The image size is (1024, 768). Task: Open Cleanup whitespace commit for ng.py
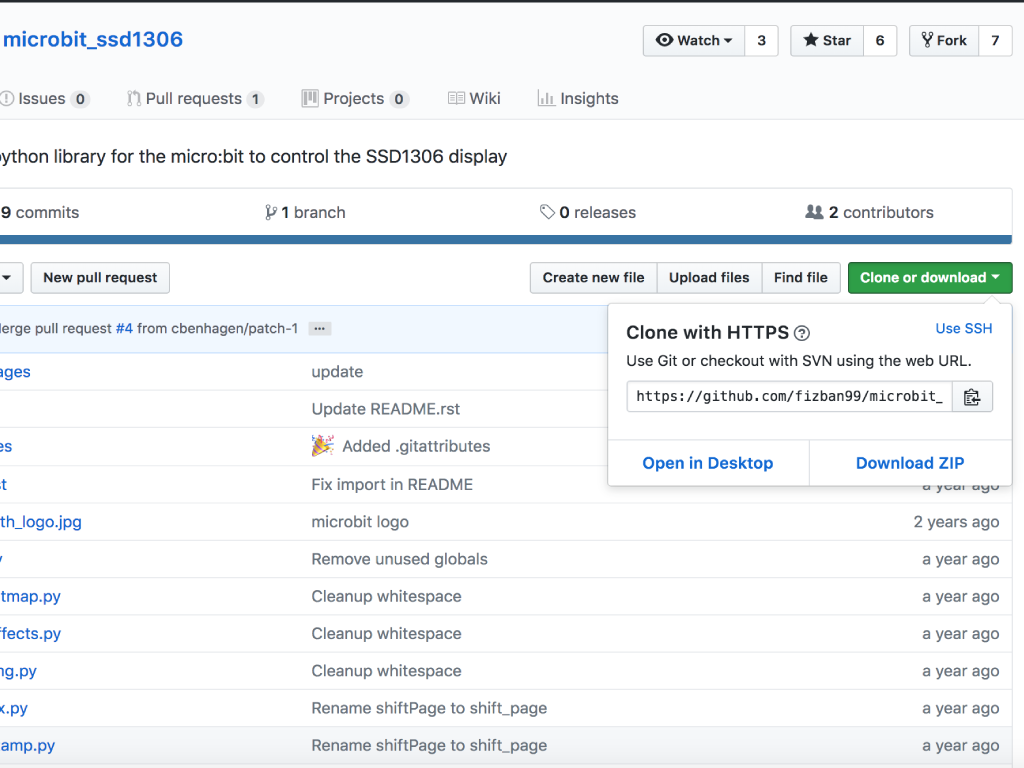pyautogui.click(x=386, y=671)
